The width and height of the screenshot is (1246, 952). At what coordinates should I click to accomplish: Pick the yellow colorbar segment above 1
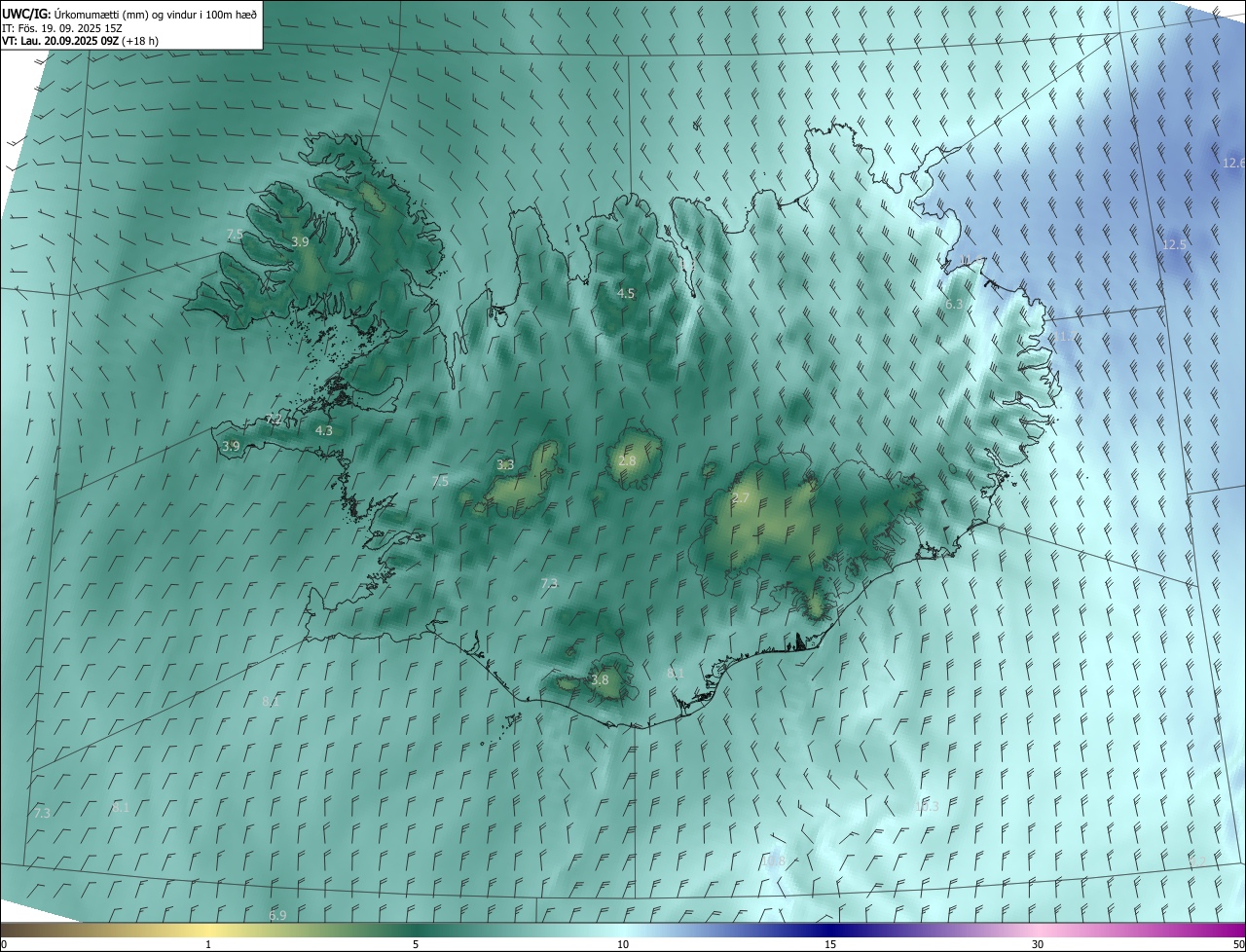[208, 930]
